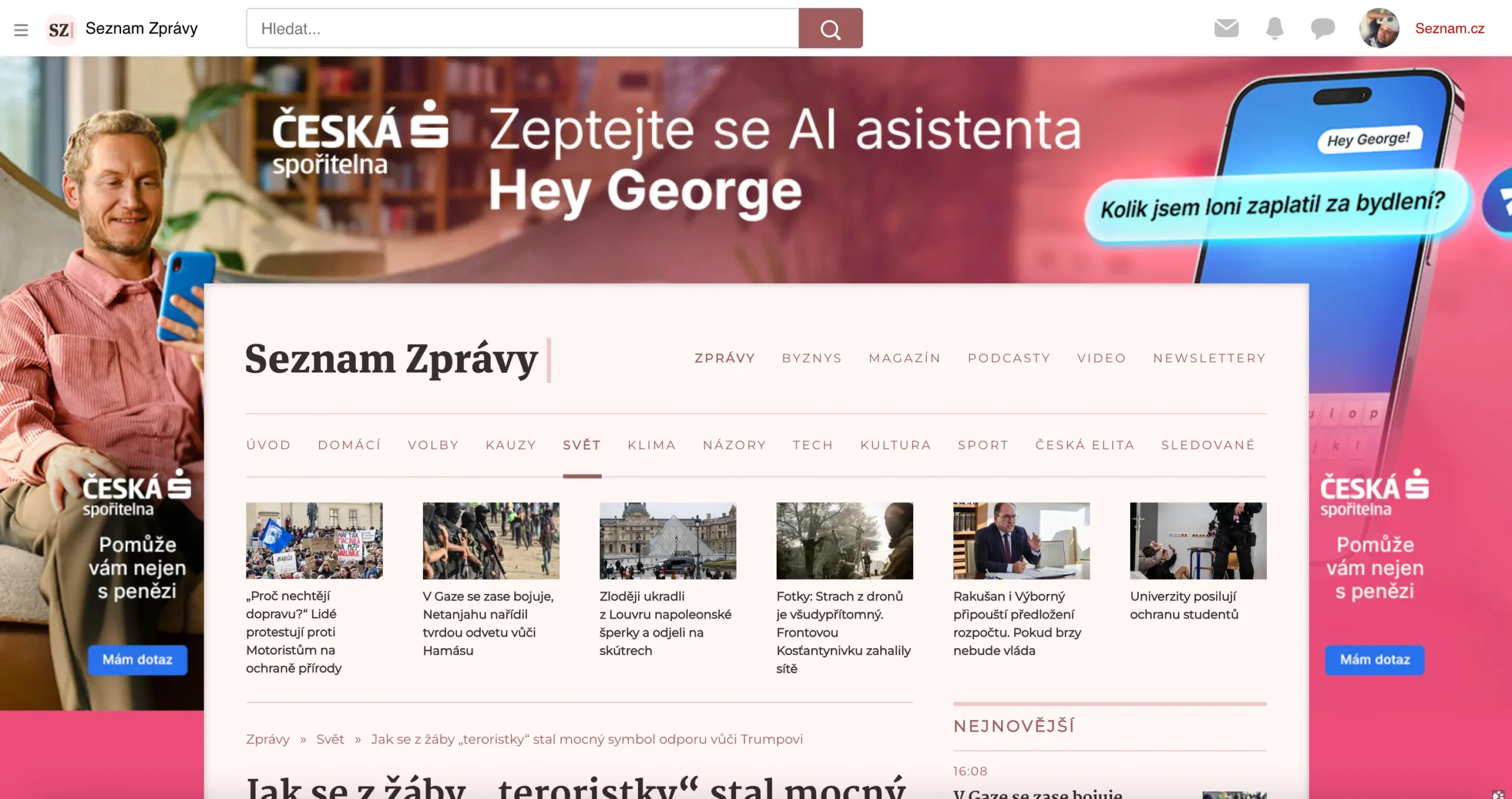
Task: Open the KLIMA news section
Action: coord(652,445)
